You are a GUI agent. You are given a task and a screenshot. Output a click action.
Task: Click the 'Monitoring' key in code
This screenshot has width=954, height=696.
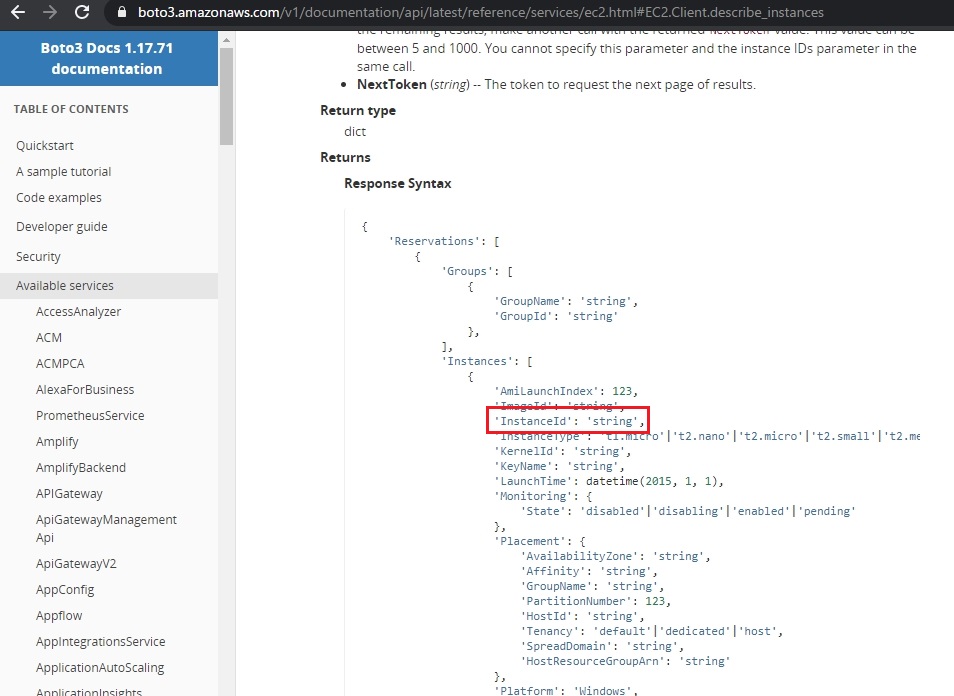[533, 496]
